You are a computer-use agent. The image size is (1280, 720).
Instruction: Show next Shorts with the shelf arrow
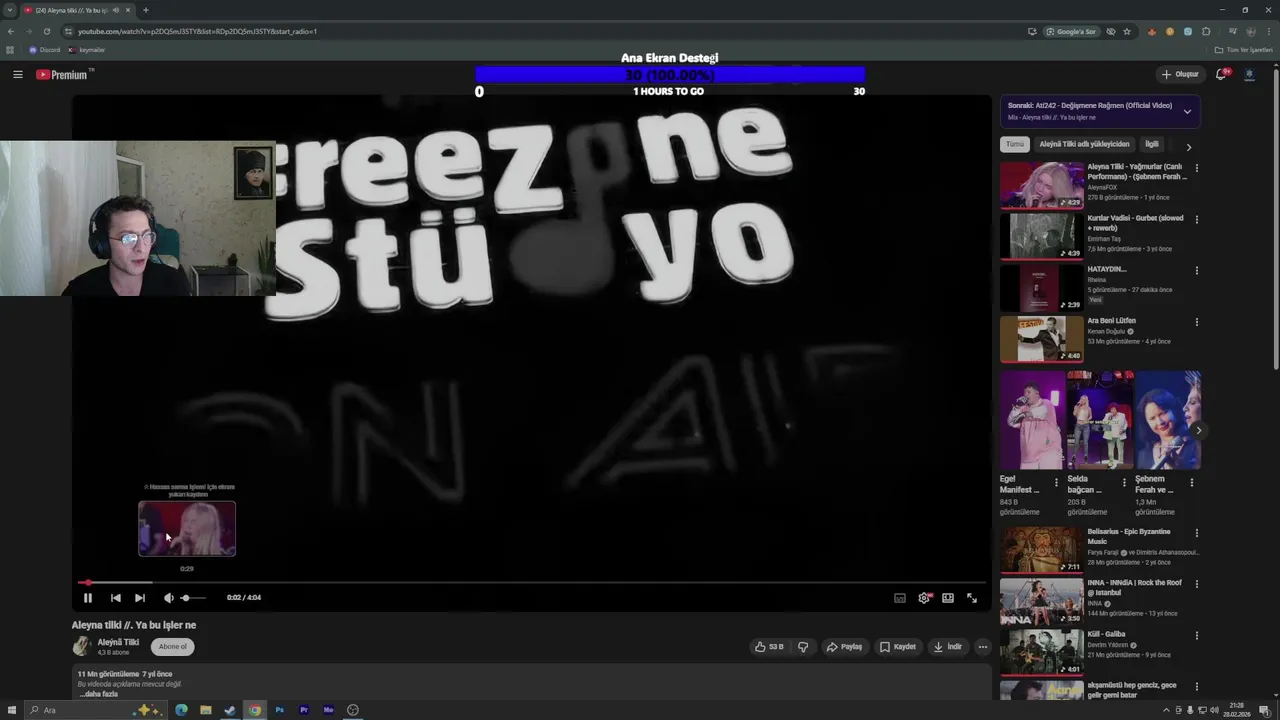[1198, 431]
